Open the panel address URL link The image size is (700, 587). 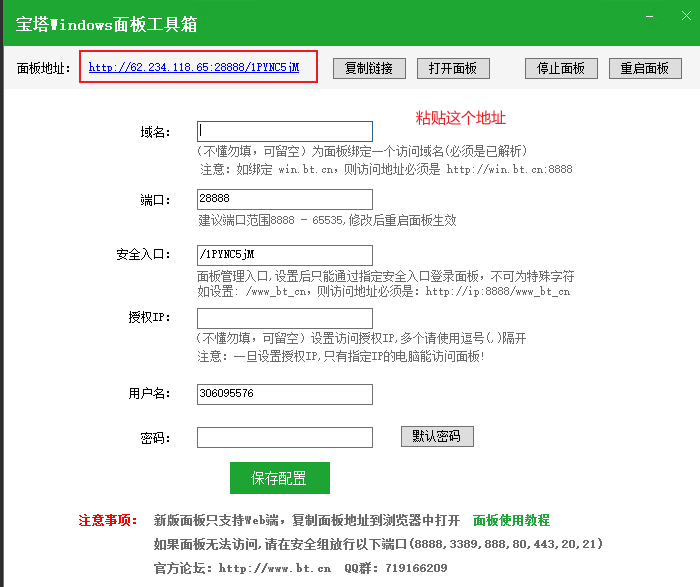click(x=194, y=67)
